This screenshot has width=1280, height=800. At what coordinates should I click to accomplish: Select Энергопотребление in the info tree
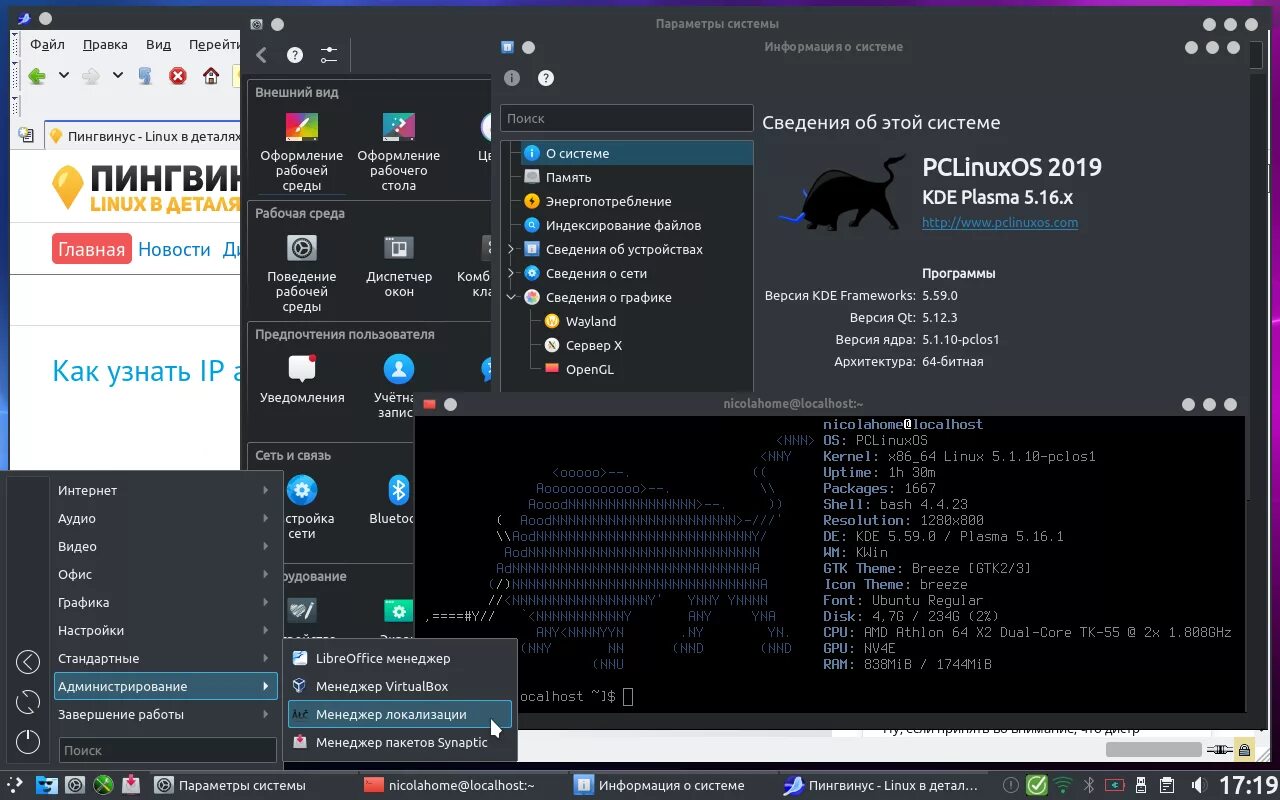(x=608, y=201)
